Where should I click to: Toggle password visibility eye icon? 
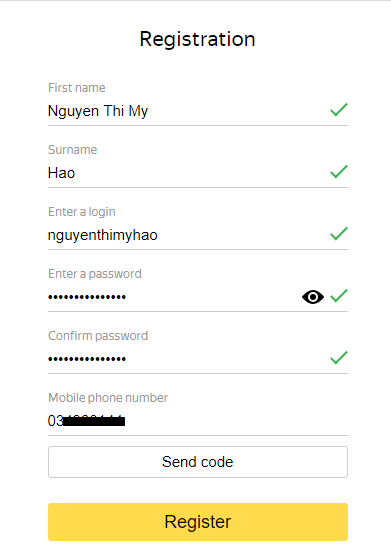click(313, 297)
